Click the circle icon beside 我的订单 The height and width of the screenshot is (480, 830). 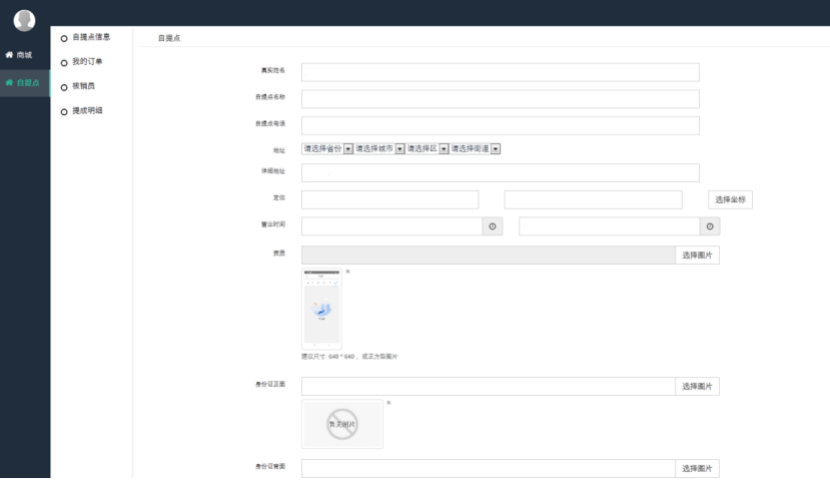(64, 63)
